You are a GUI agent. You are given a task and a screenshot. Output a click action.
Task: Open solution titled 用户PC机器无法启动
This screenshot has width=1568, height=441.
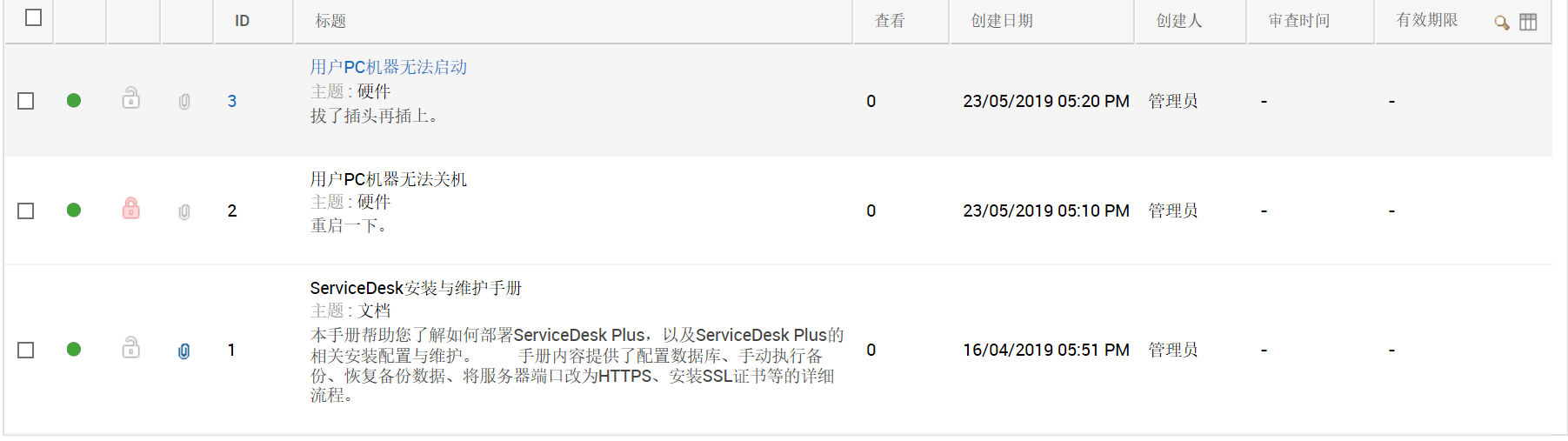click(x=389, y=67)
